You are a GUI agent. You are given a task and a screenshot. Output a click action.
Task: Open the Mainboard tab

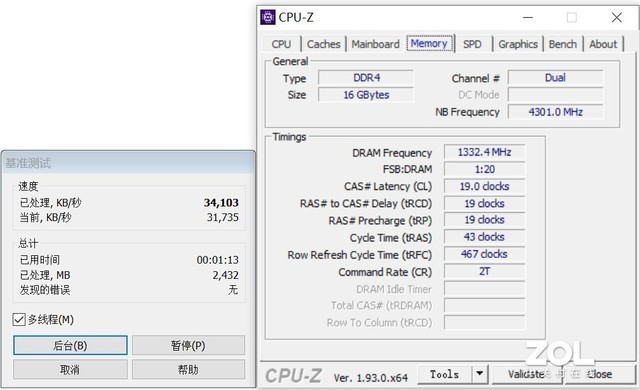(376, 44)
